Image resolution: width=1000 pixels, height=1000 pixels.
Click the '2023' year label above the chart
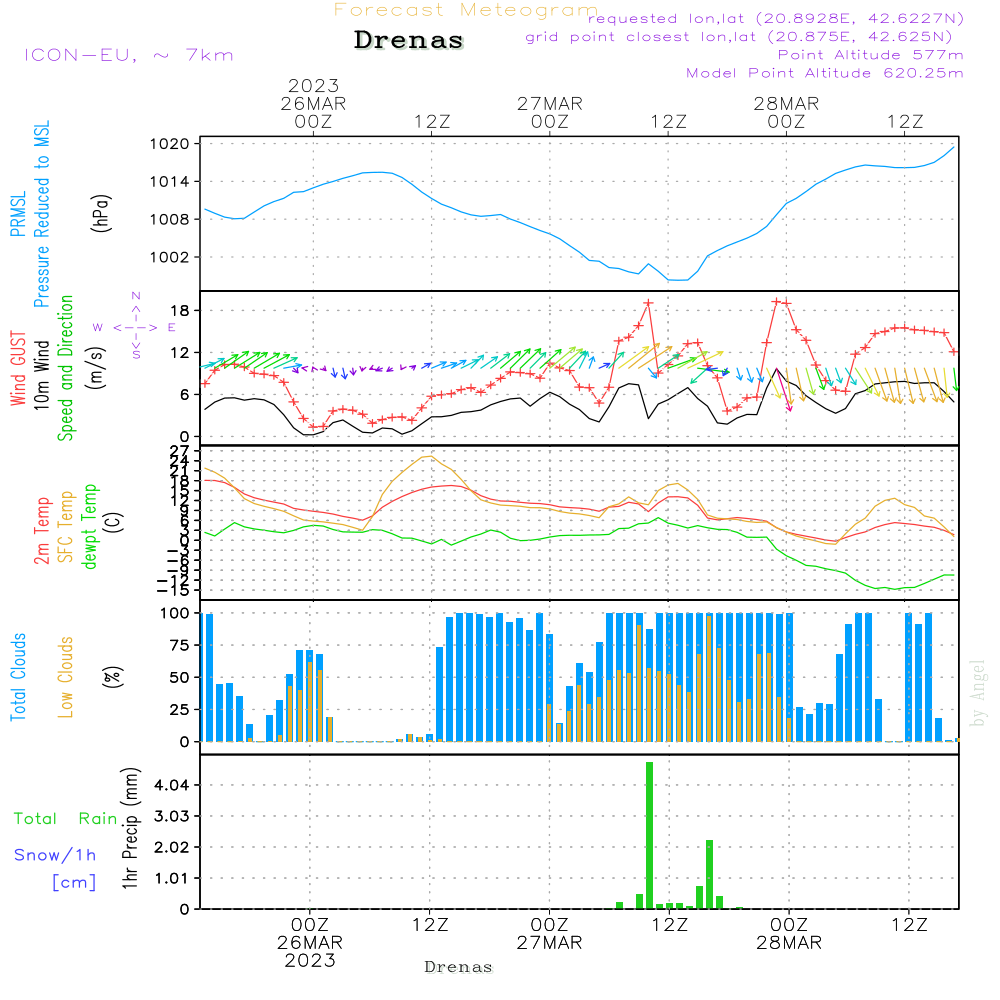pos(313,85)
